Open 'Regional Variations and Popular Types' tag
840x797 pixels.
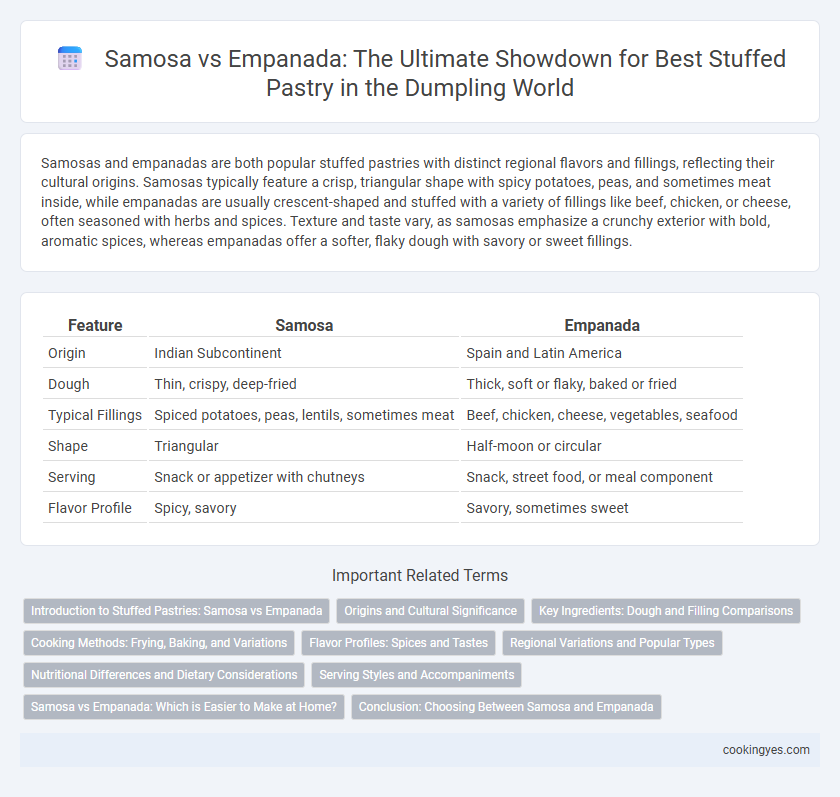(x=612, y=643)
